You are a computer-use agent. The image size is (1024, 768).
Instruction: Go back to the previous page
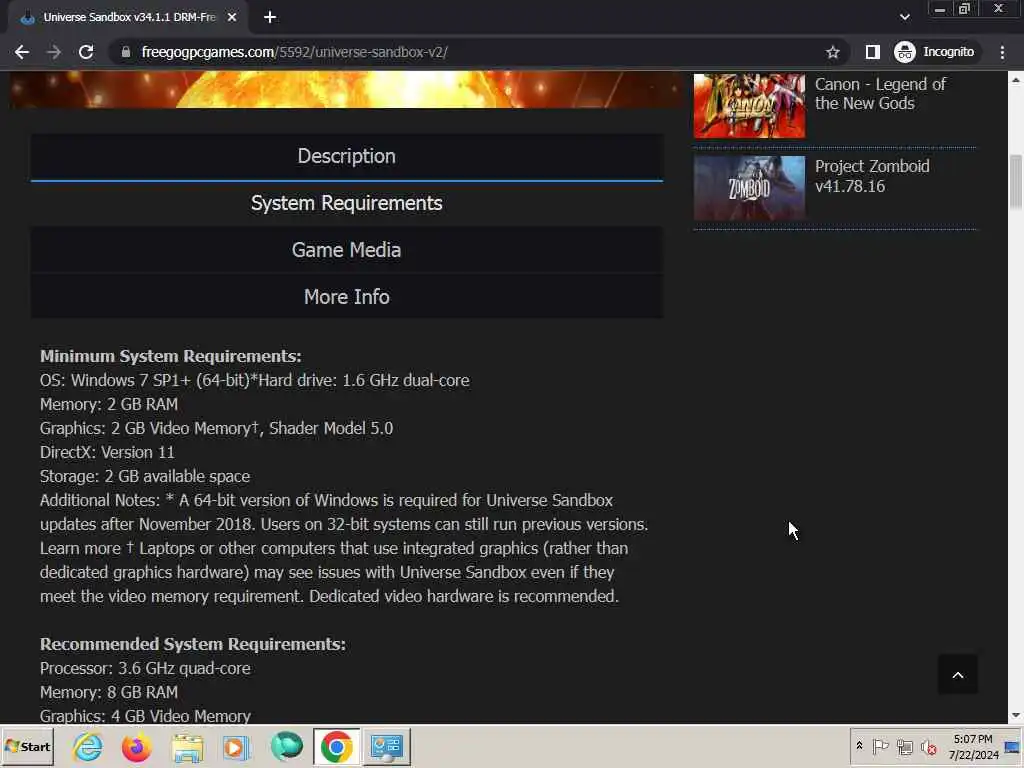22,52
